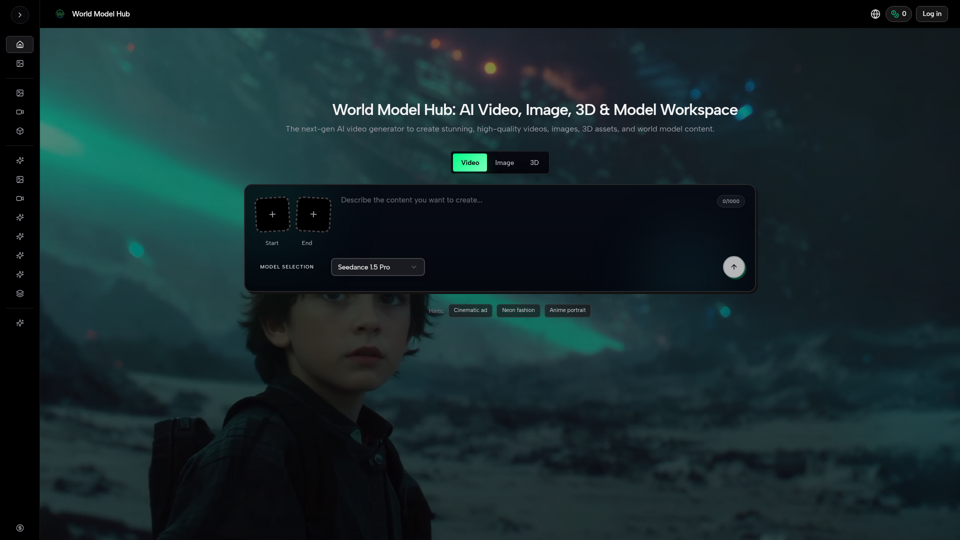960x540 pixels.
Task: Open the stacked layers icon in the sidebar
Action: click(20, 293)
